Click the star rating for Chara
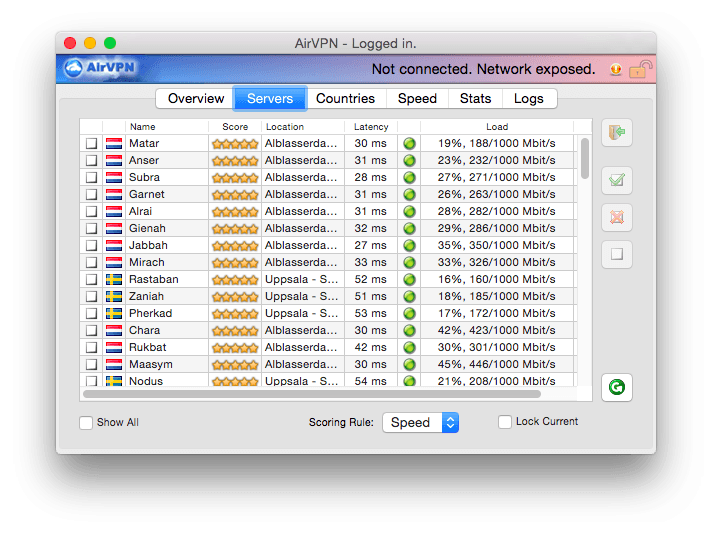This screenshot has width=712, height=534. coord(235,331)
